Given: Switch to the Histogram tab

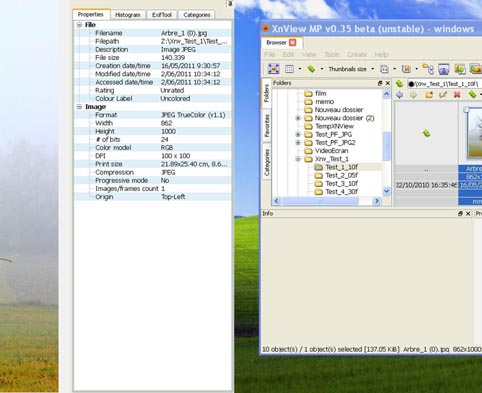Looking at the screenshot, I should (128, 15).
